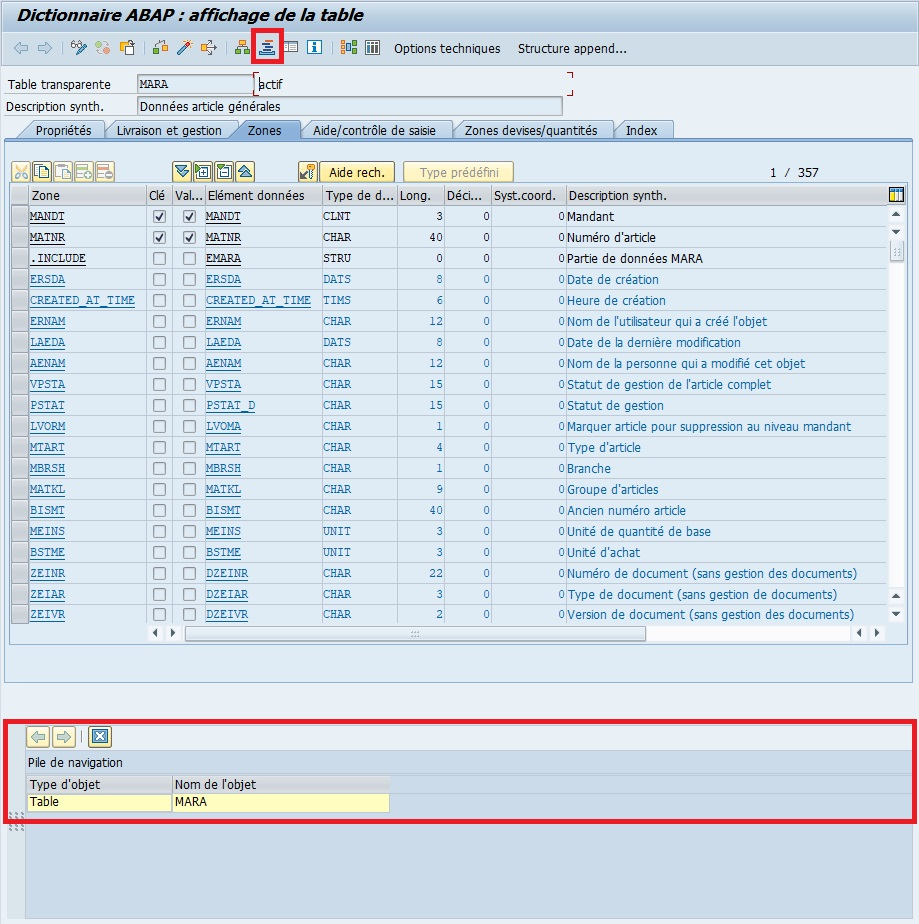
Task: Close the navigation stack panel
Action: tap(99, 737)
